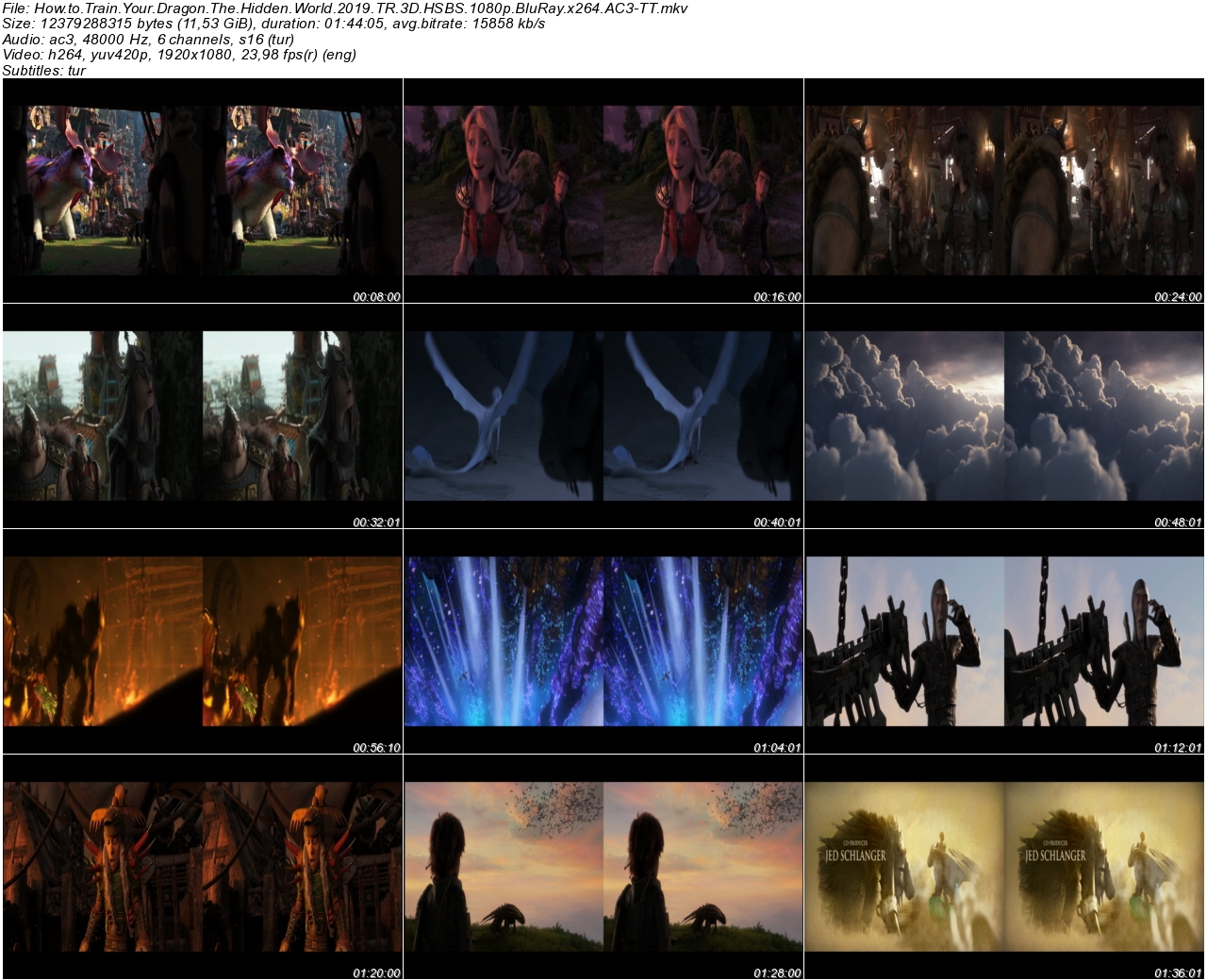Image resolution: width=1207 pixels, height=980 pixels.
Task: Click the file name line ending in AC3-TT.mkv
Action: click(345, 8)
